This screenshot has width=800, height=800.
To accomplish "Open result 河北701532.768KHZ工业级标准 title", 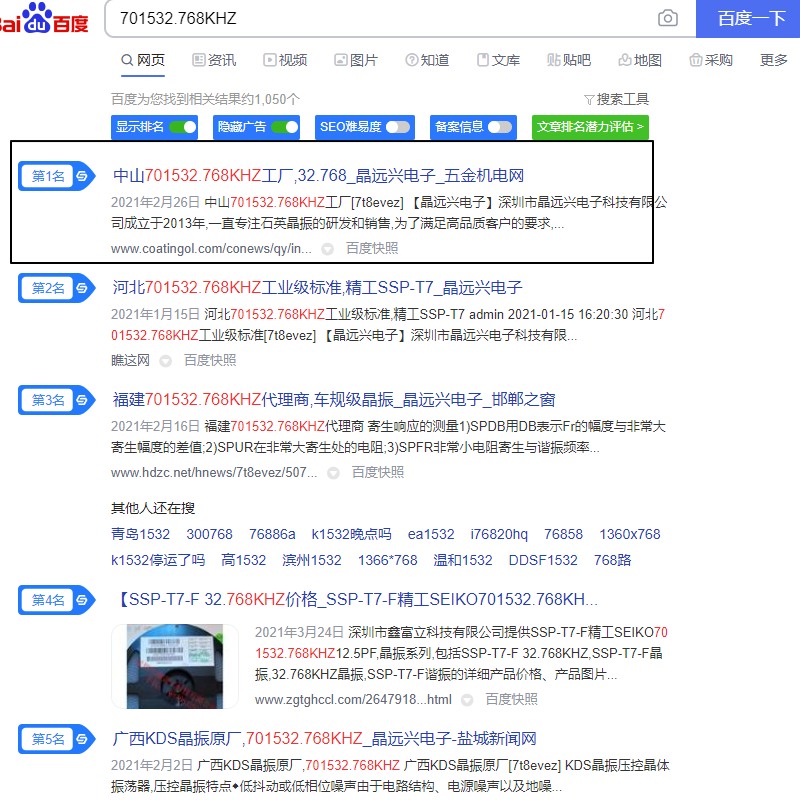I will (317, 288).
